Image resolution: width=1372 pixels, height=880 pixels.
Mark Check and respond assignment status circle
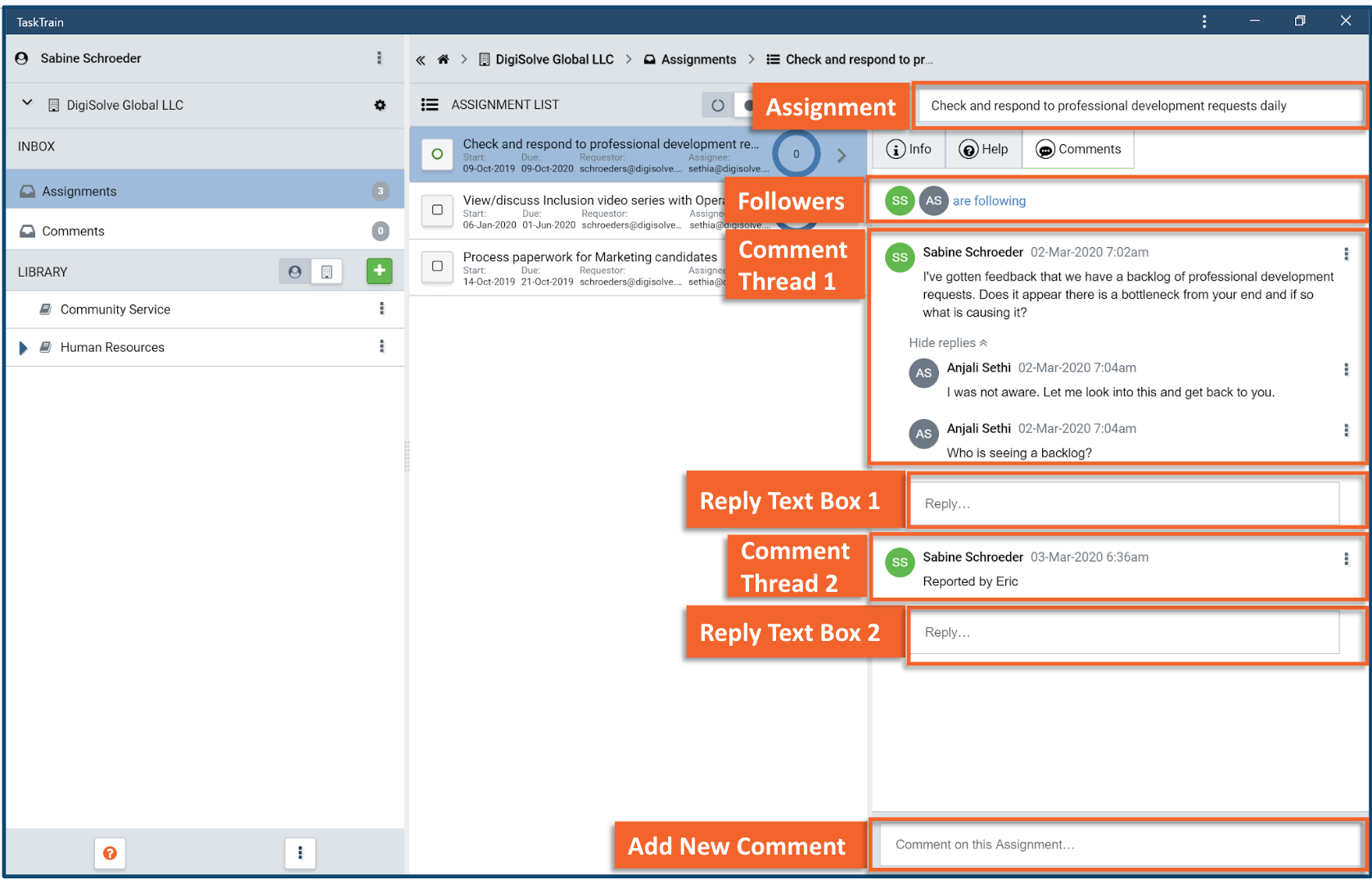[x=437, y=154]
